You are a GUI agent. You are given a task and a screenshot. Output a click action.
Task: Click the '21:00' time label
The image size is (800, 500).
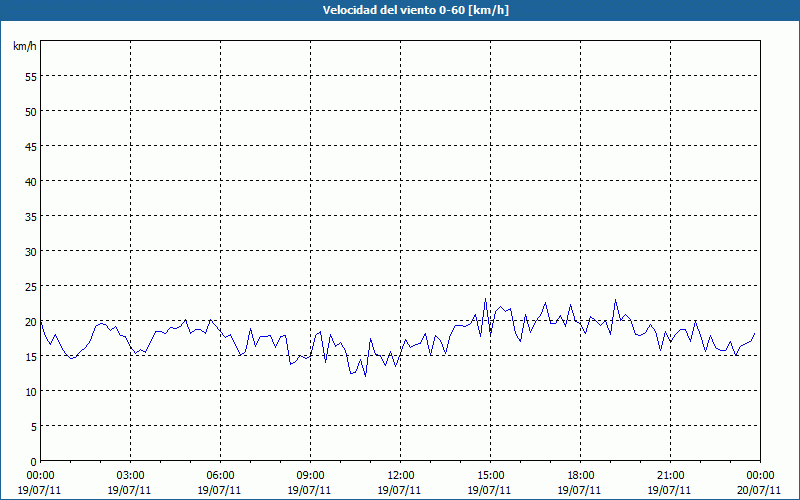coord(670,476)
